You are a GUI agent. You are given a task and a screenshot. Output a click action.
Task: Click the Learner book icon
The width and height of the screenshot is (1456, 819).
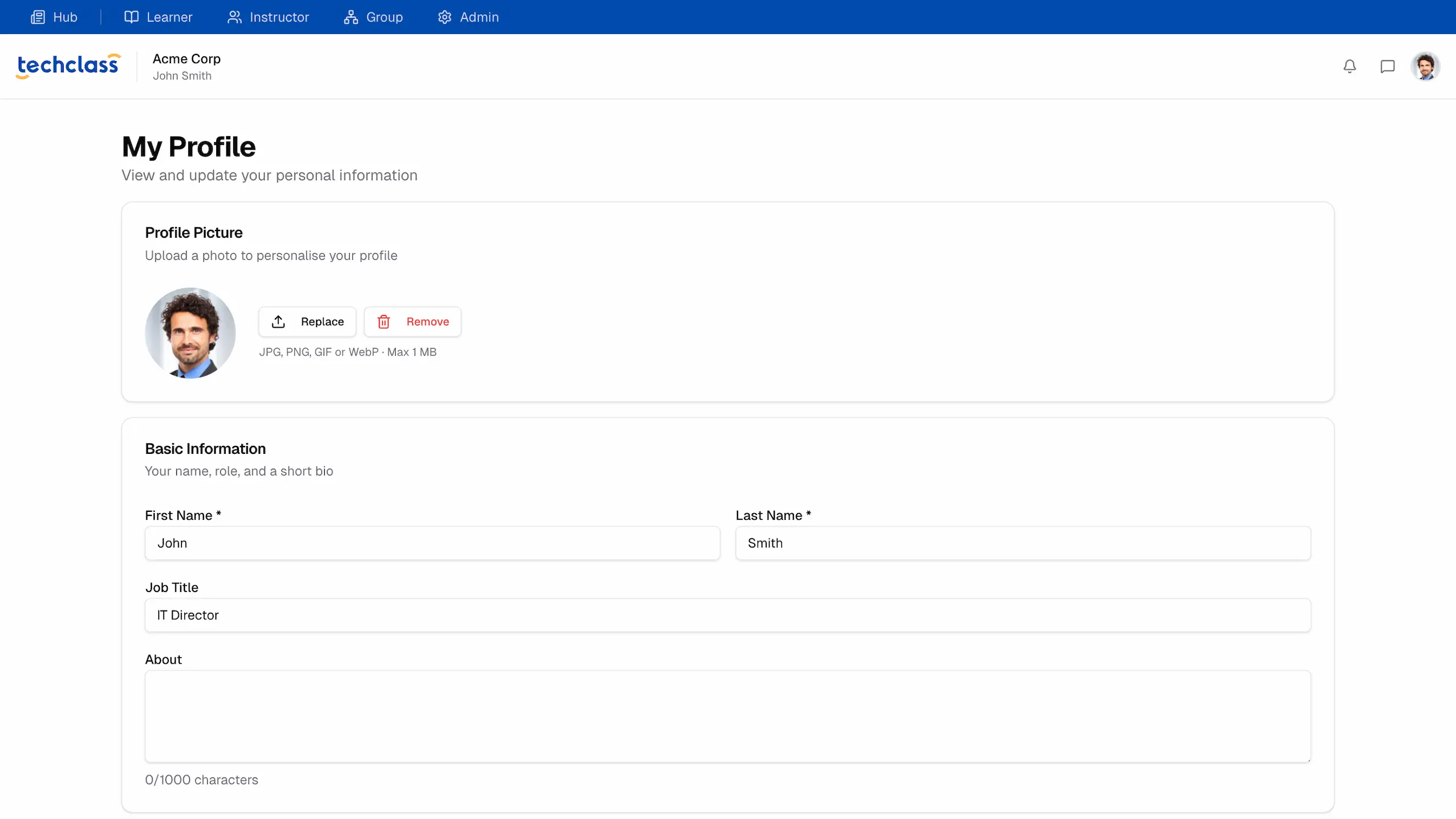click(x=131, y=17)
